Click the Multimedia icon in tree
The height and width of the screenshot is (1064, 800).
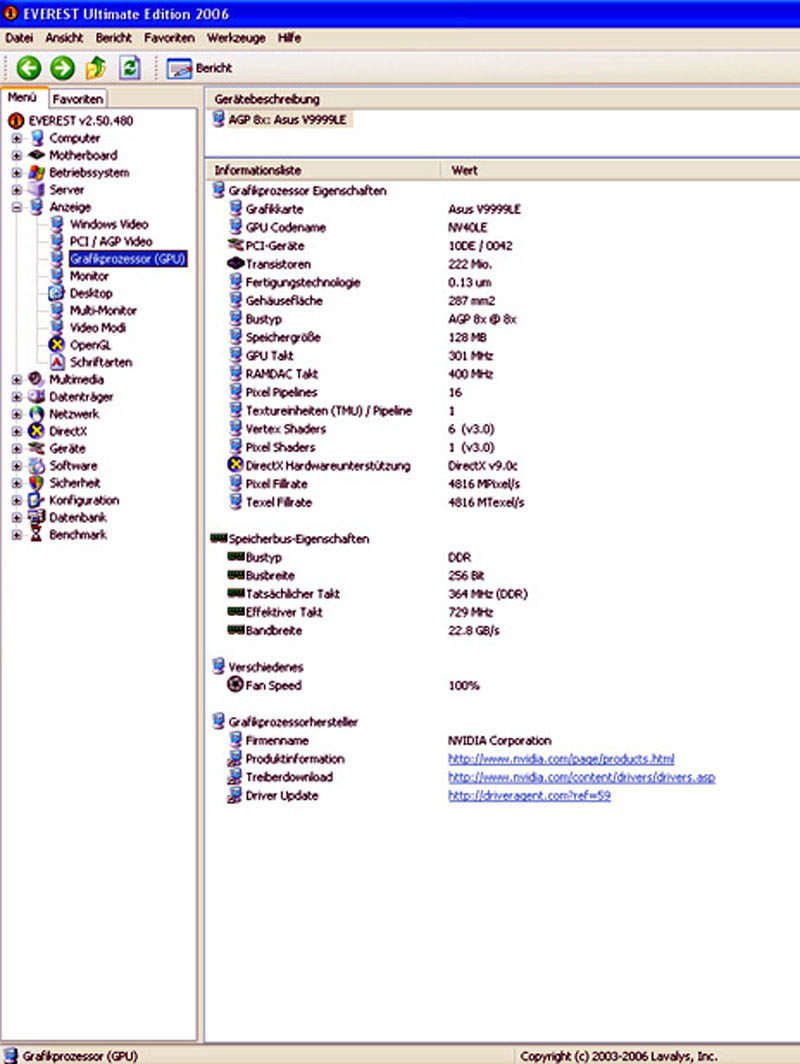pos(37,379)
